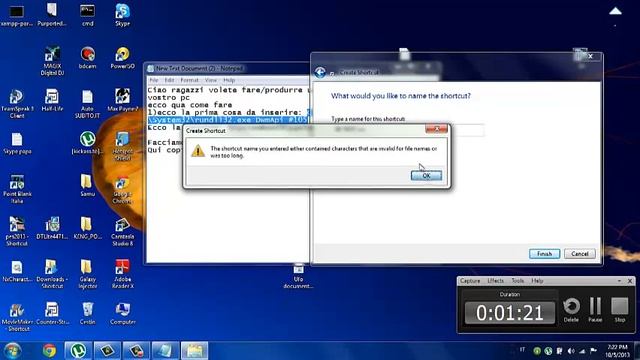The image size is (640, 360).
Task: Open the Windows Start menu
Action: coord(12,351)
